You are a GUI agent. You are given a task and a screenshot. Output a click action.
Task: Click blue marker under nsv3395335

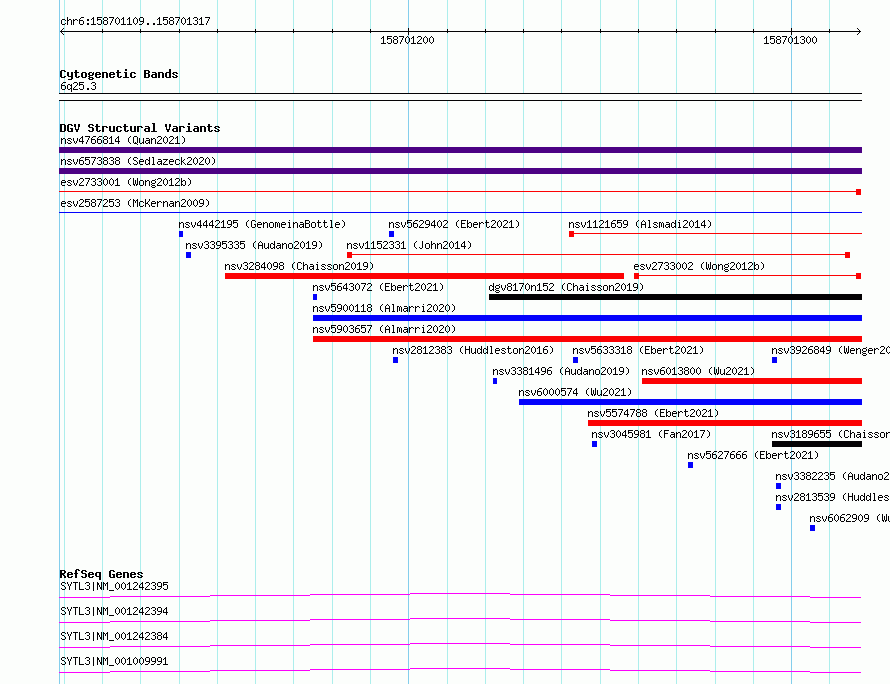pos(188,255)
